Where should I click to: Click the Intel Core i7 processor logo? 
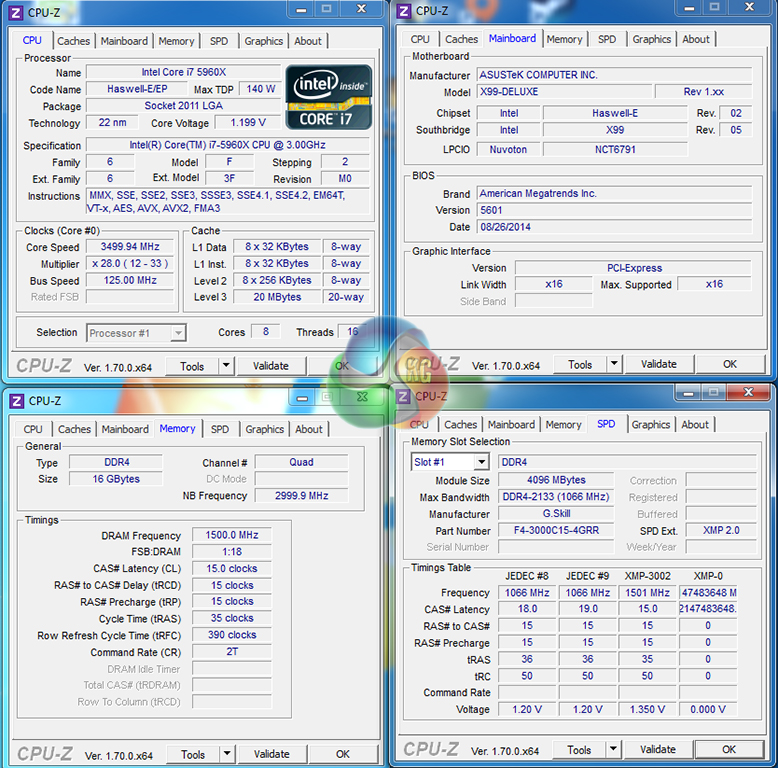328,97
